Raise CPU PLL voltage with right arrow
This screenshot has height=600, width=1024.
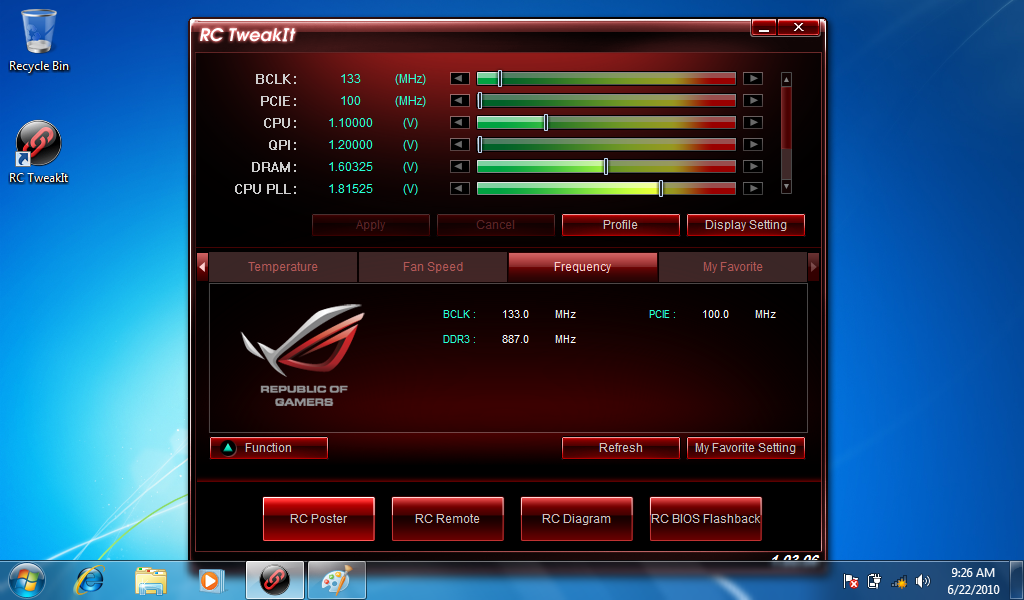(753, 189)
